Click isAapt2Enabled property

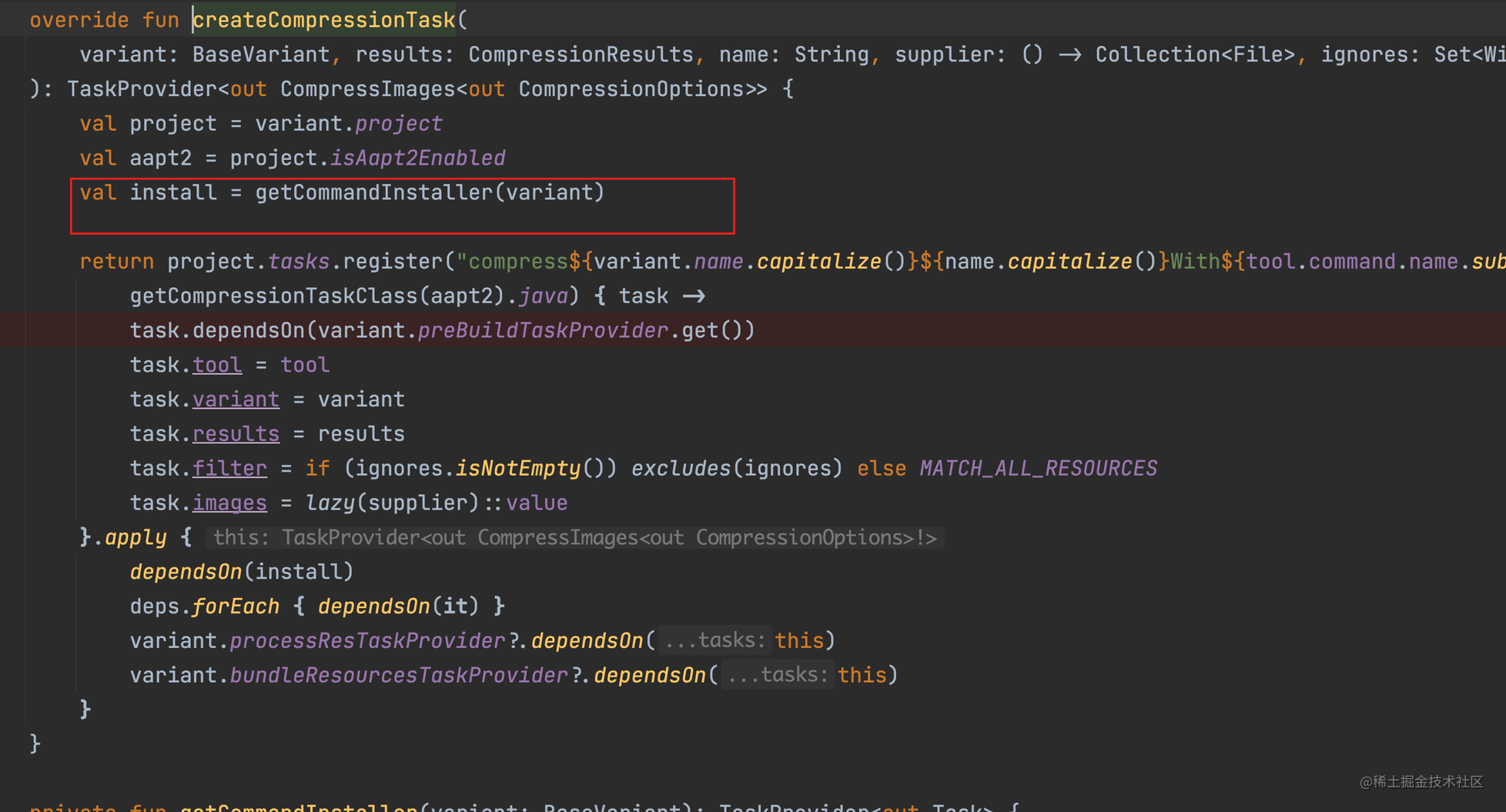pos(418,159)
